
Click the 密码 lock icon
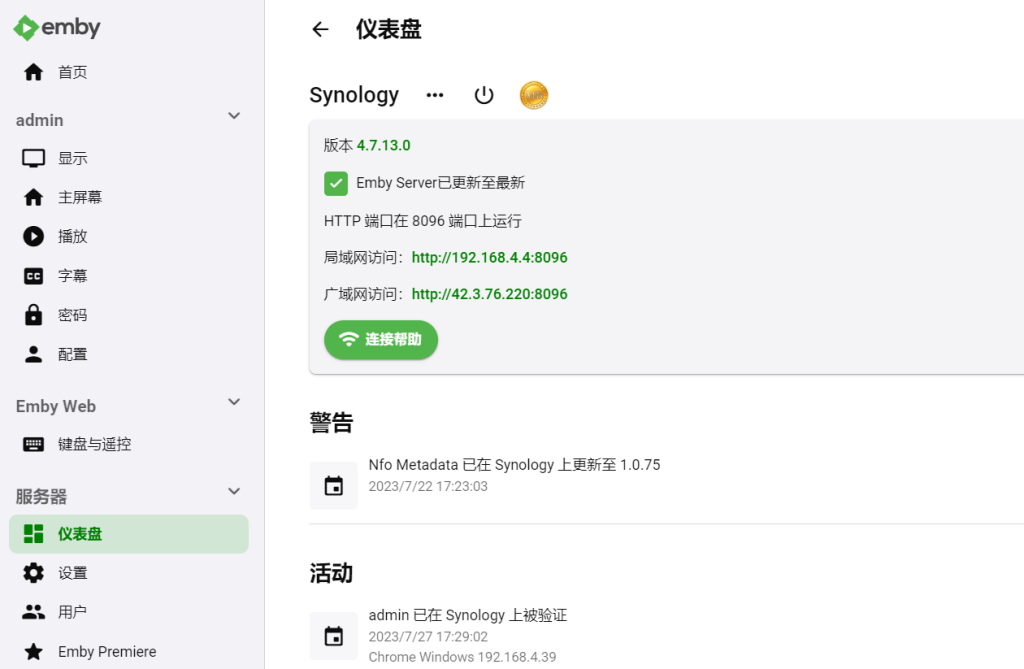click(33, 315)
